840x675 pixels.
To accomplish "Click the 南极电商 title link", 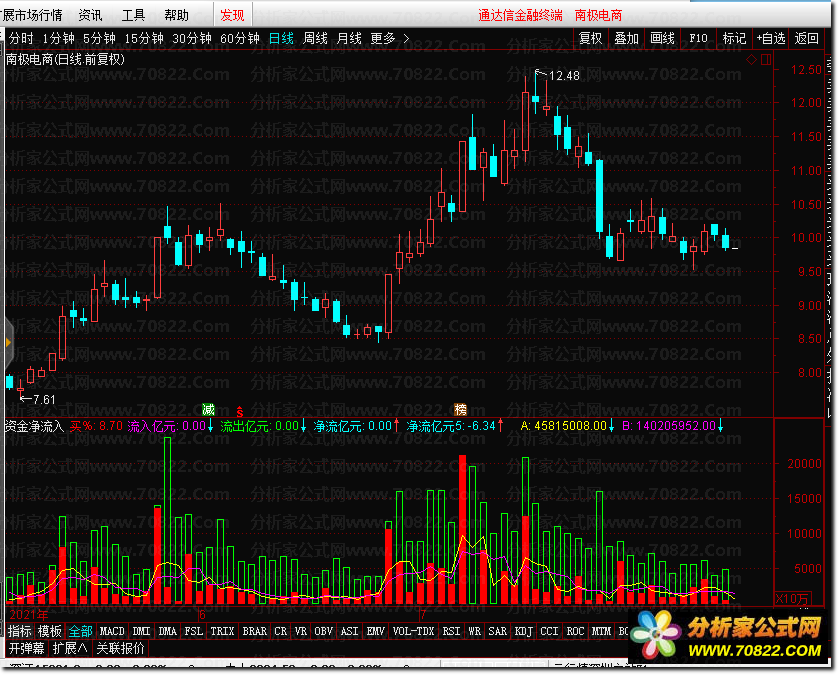I will [x=598, y=15].
